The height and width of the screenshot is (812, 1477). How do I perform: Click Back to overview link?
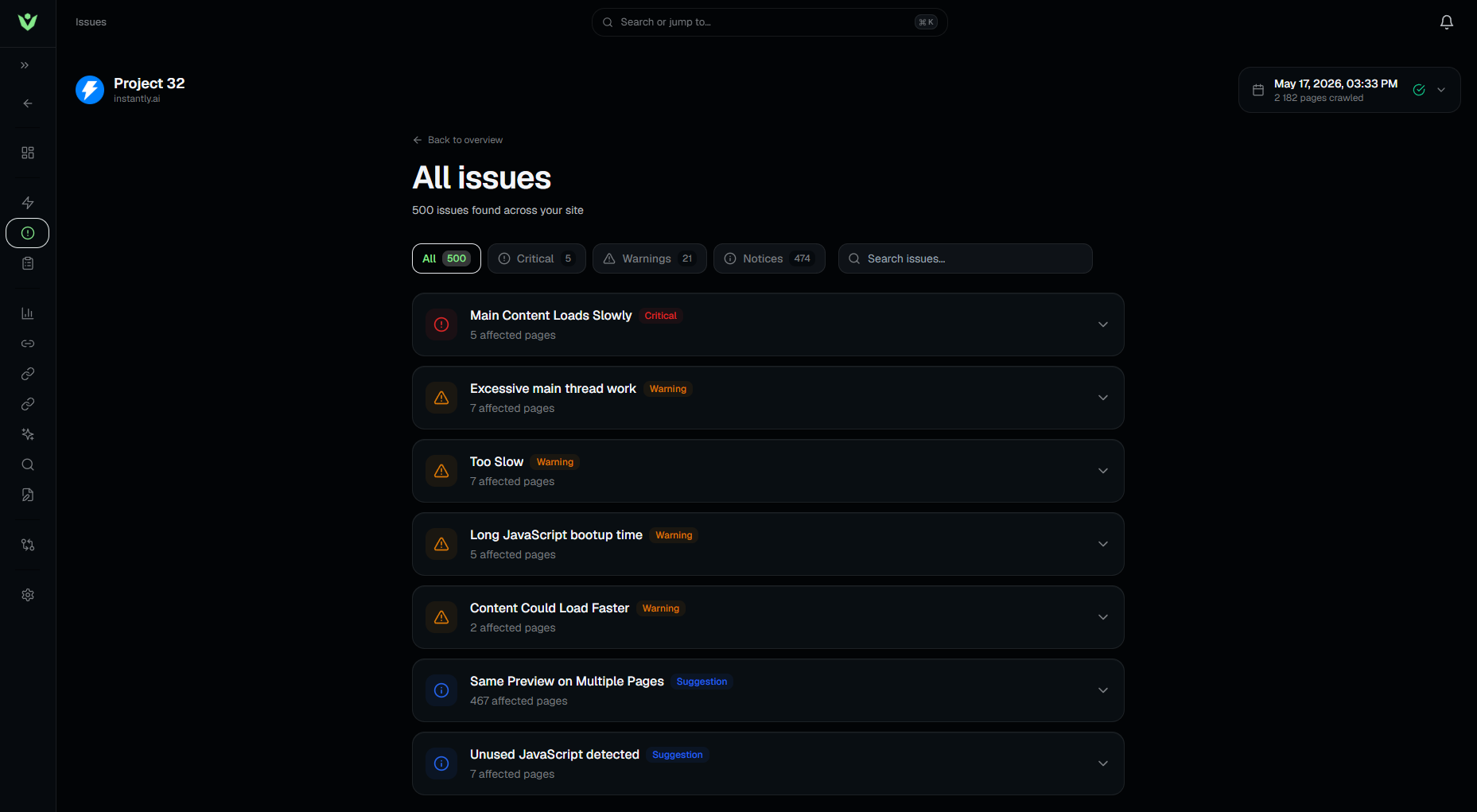(458, 140)
